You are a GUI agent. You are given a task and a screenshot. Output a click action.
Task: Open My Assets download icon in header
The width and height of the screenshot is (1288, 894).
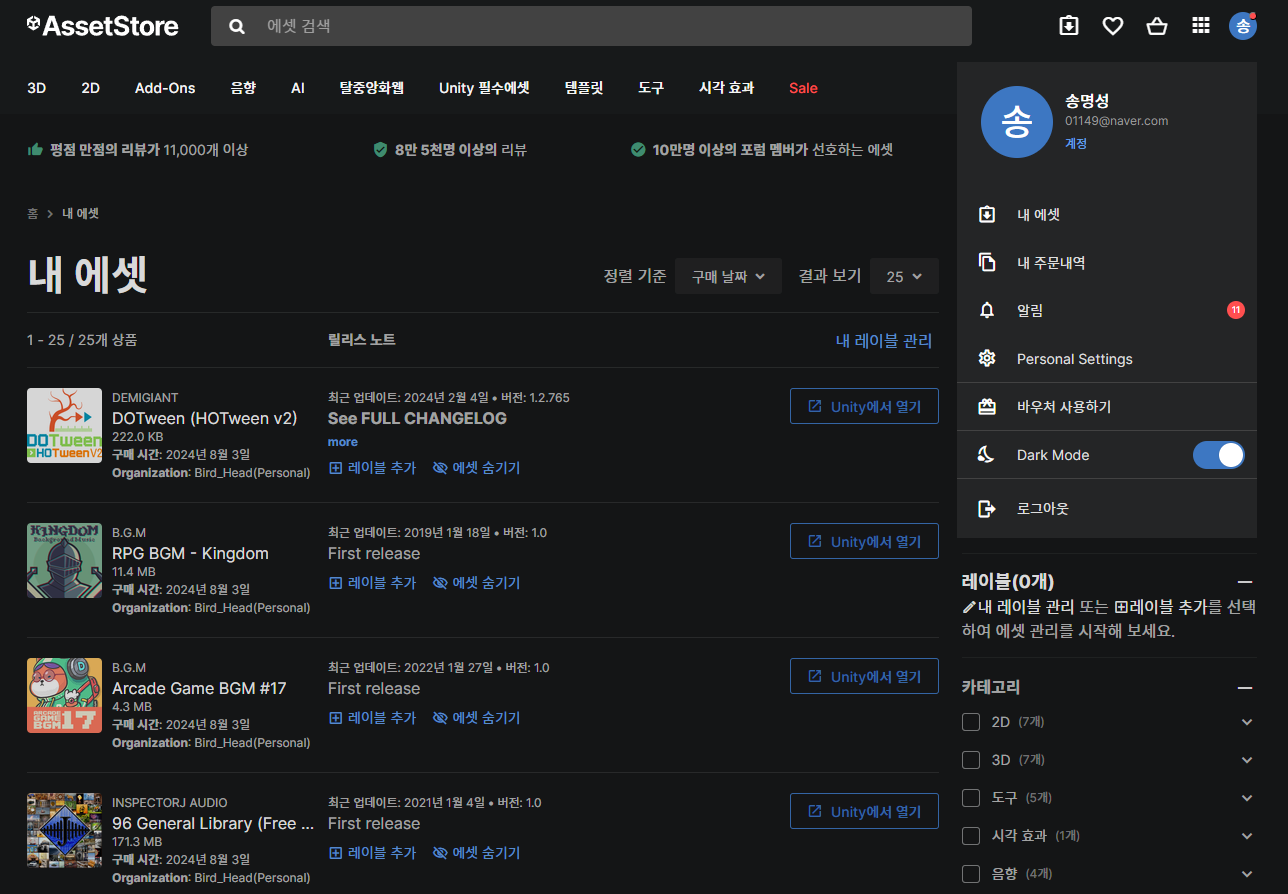coord(1069,26)
